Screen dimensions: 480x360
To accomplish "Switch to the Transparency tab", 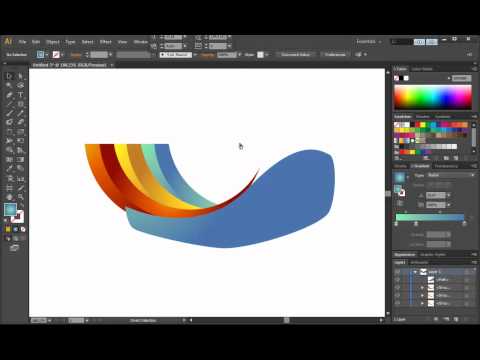I will (x=446, y=166).
